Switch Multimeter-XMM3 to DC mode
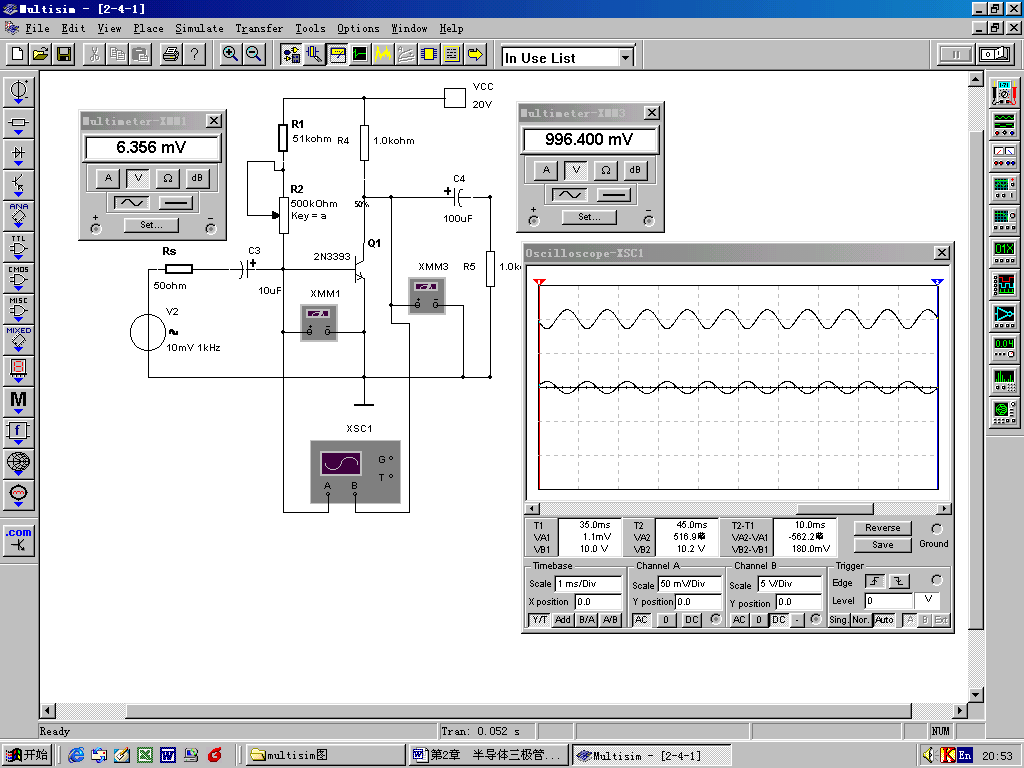 coord(615,195)
